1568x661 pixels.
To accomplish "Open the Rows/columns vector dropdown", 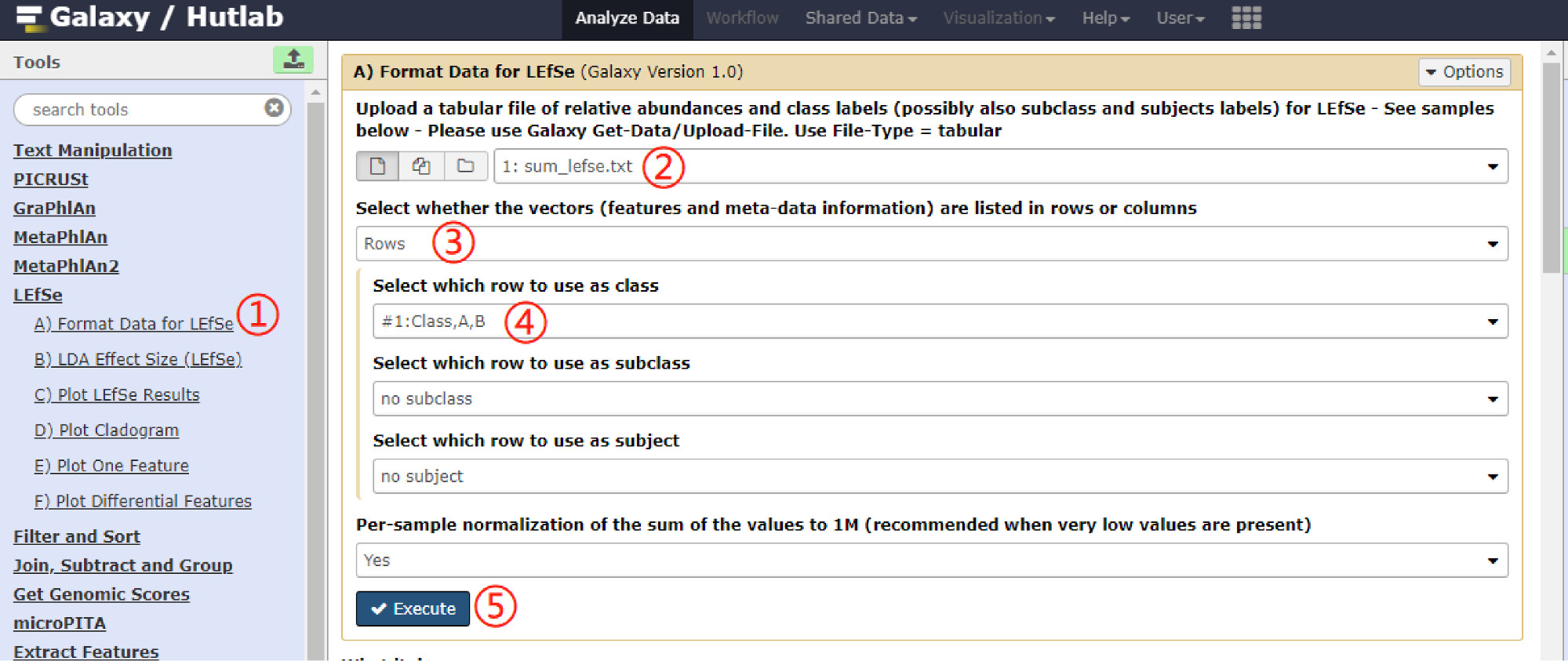I will 931,244.
